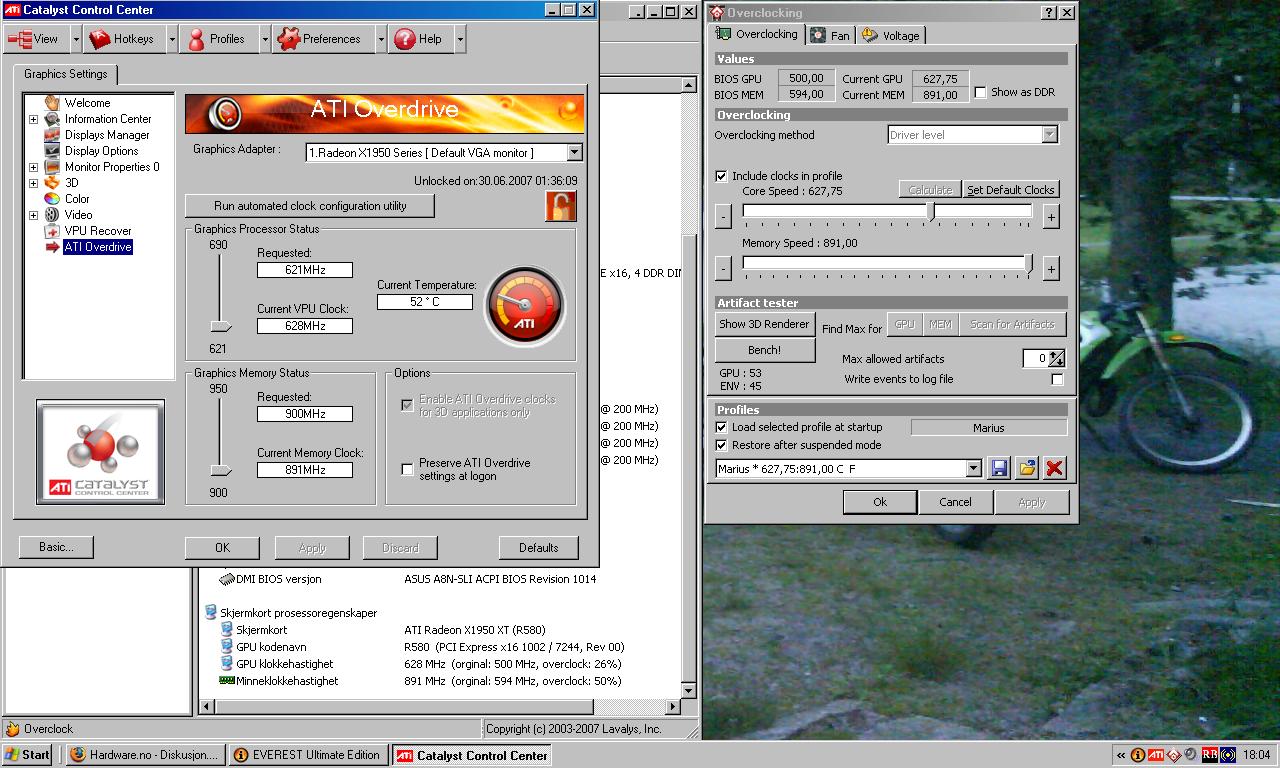Click the orange info icon in system tray

[x=1138, y=755]
